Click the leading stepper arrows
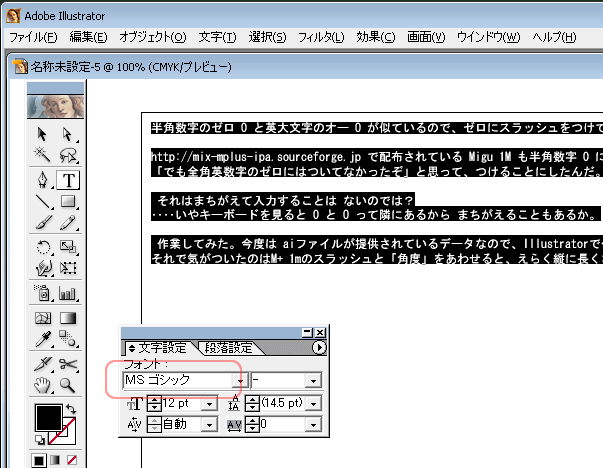 coord(252,404)
